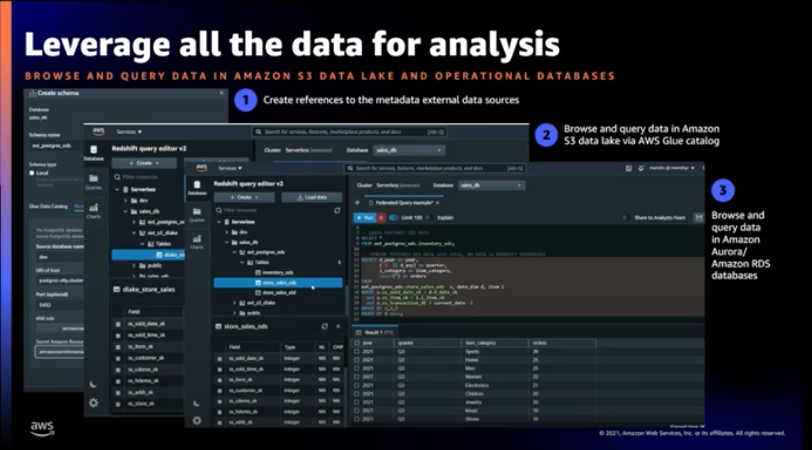Refresh the resource tree in the front editor

[x=337, y=210]
